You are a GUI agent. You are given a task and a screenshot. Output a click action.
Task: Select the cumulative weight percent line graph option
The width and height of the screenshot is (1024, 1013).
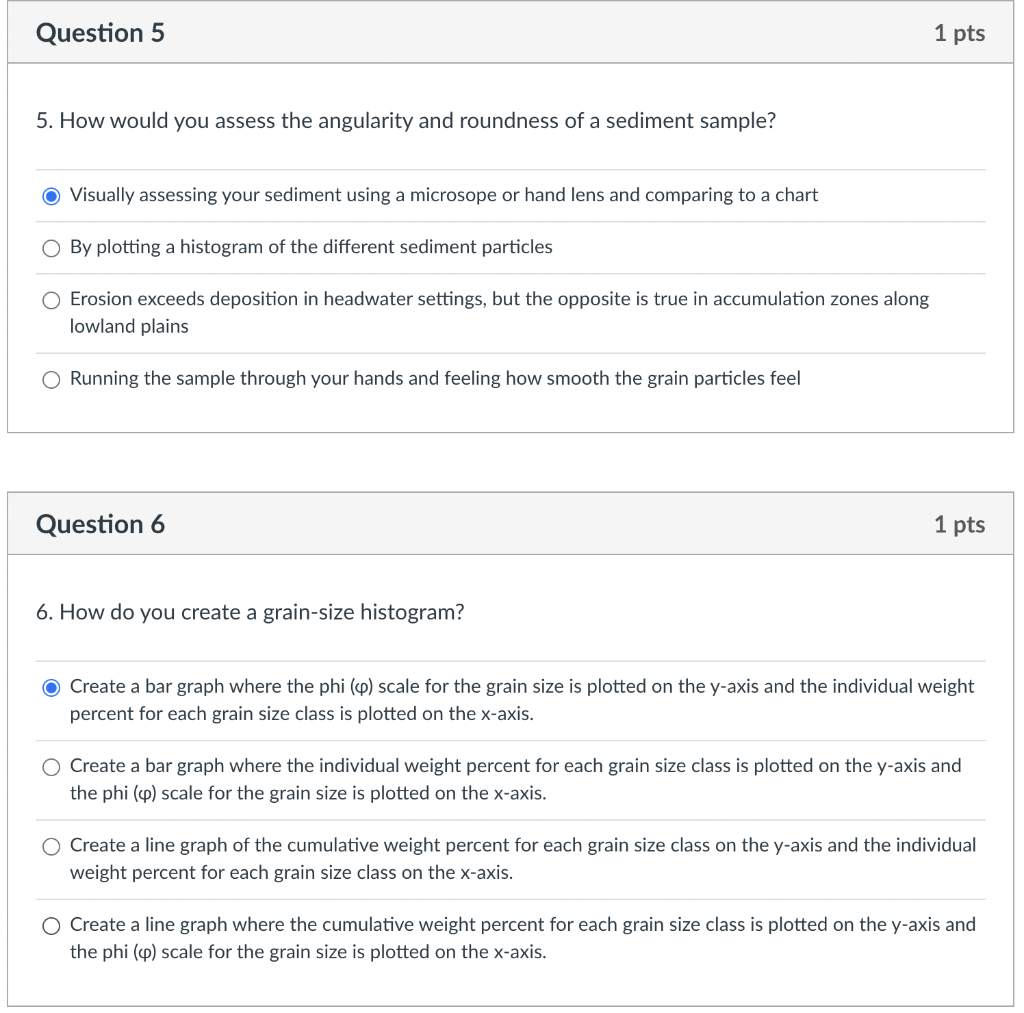pyautogui.click(x=51, y=846)
